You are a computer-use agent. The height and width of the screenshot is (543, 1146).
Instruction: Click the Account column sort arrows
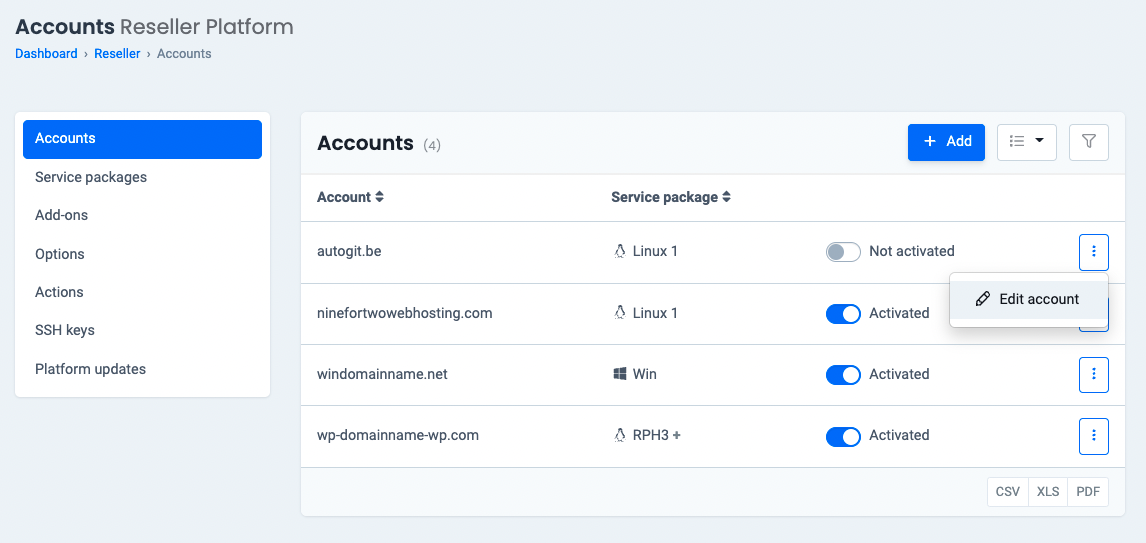[380, 198]
